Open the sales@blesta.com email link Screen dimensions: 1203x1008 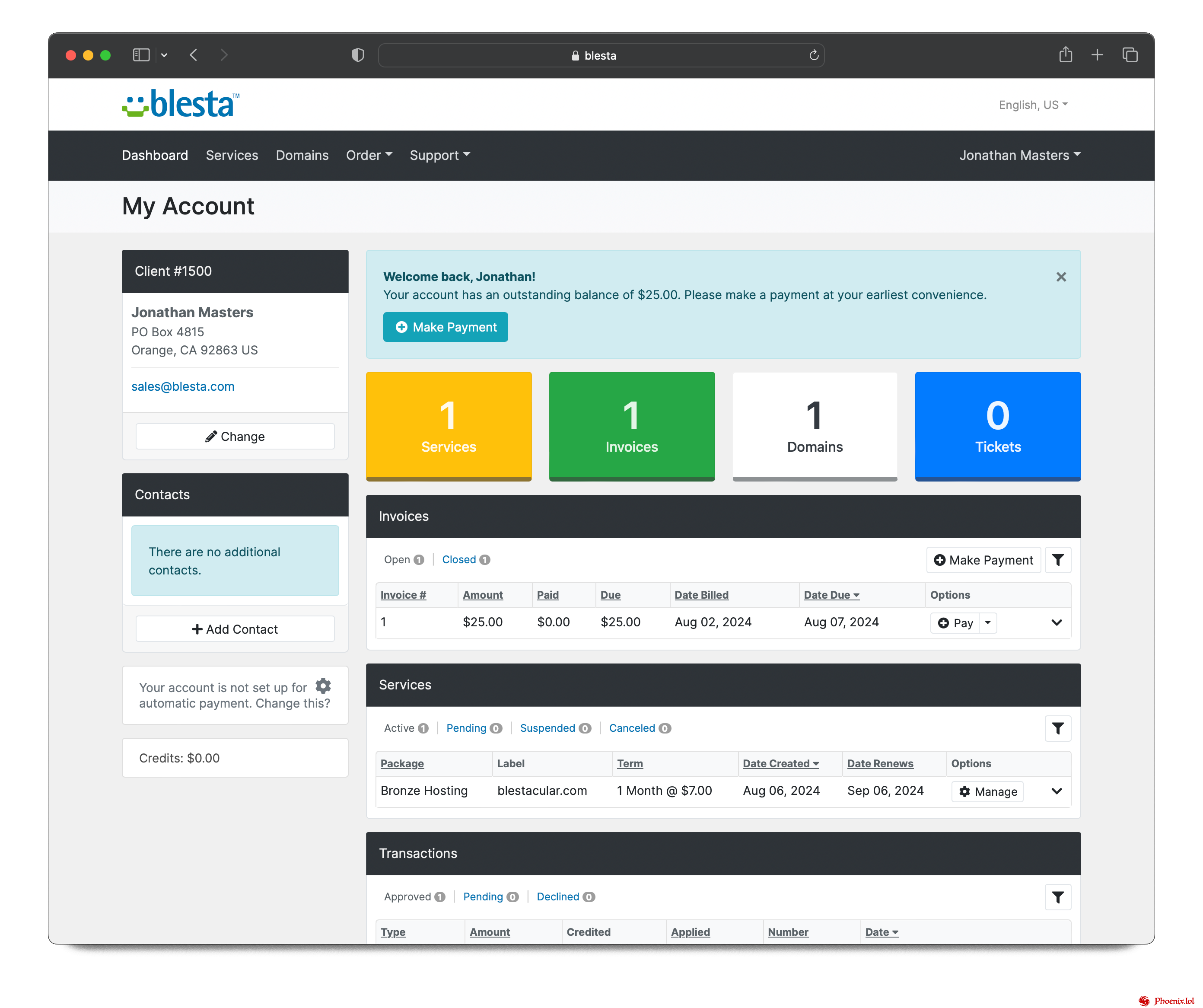[183, 386]
